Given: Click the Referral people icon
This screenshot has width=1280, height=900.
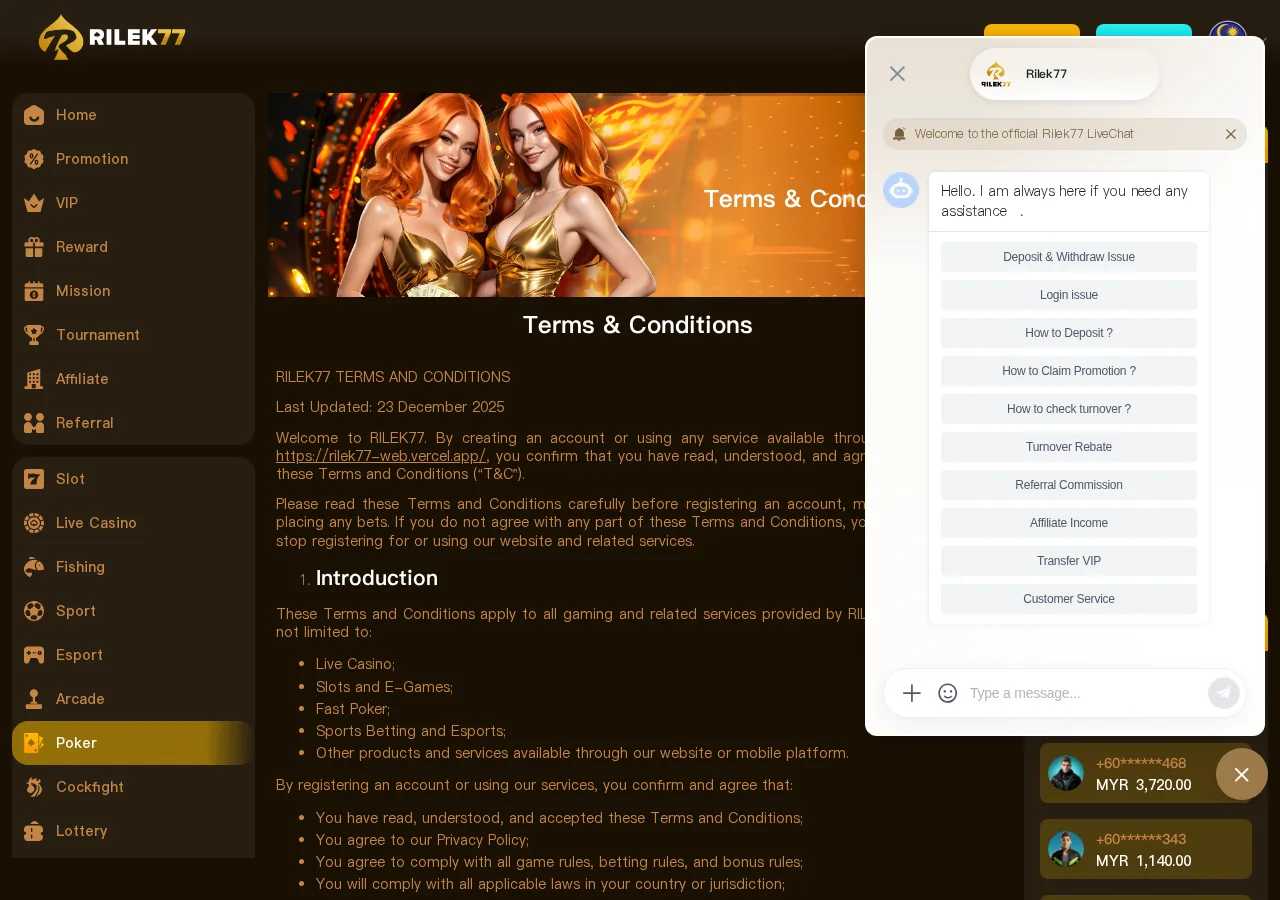Looking at the screenshot, I should pyautogui.click(x=34, y=423).
